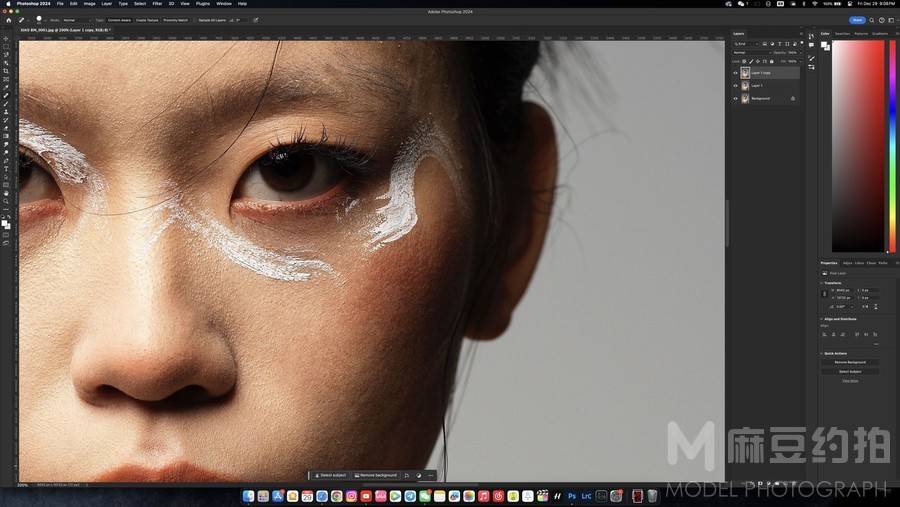Open the layer blend mode dropdown
This screenshot has height=507, width=900.
pyautogui.click(x=752, y=53)
